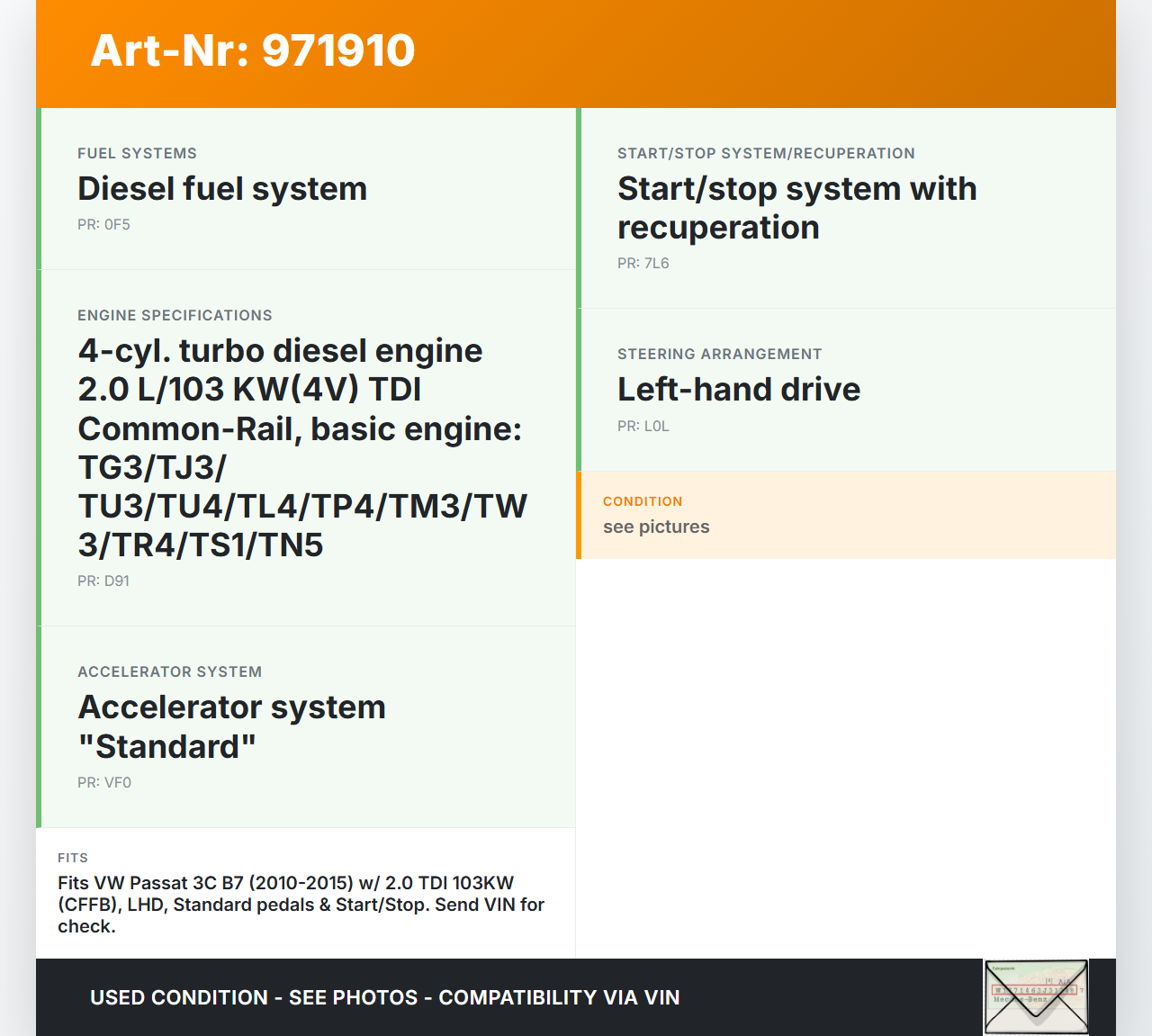This screenshot has height=1036, width=1152.
Task: Click the Accelerator System category label
Action: pyautogui.click(x=169, y=672)
